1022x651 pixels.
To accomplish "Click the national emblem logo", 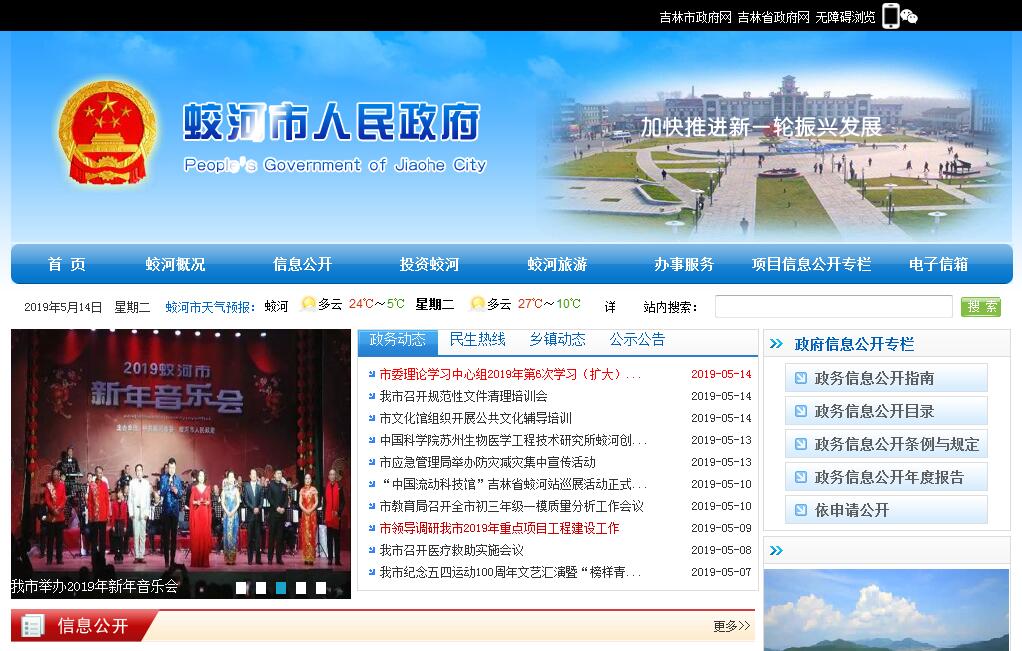I will coord(106,133).
